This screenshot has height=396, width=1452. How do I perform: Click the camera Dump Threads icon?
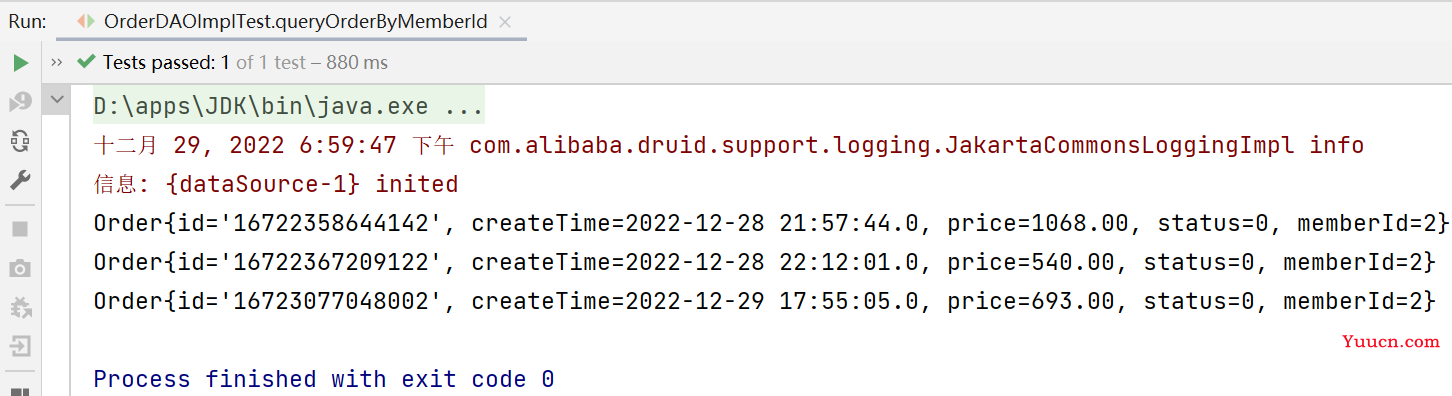(x=20, y=268)
